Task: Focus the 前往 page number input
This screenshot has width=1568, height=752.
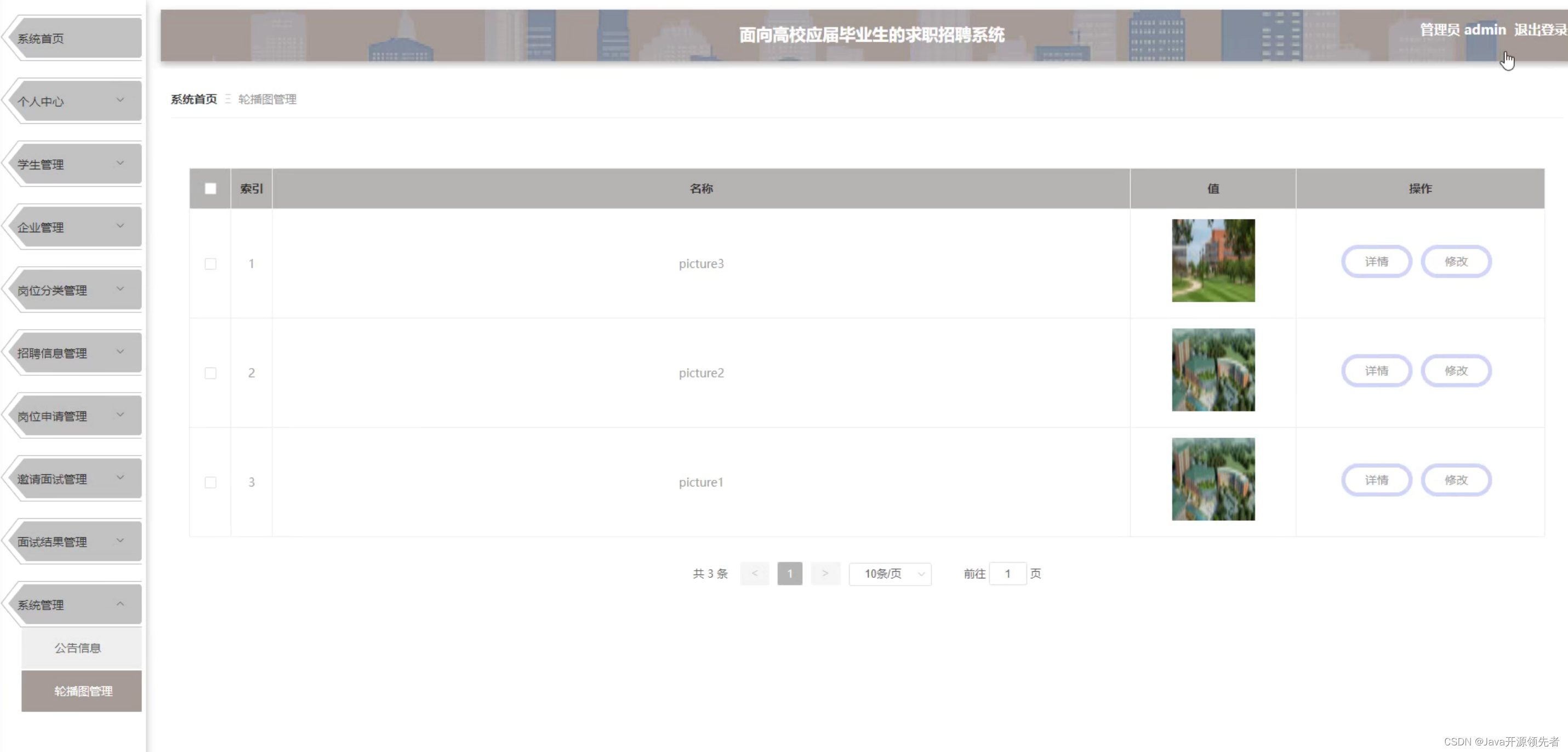Action: (1008, 574)
